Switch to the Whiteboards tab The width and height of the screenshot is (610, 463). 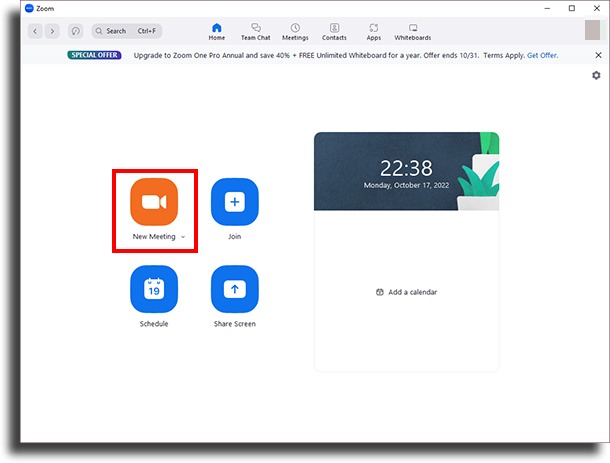(413, 32)
